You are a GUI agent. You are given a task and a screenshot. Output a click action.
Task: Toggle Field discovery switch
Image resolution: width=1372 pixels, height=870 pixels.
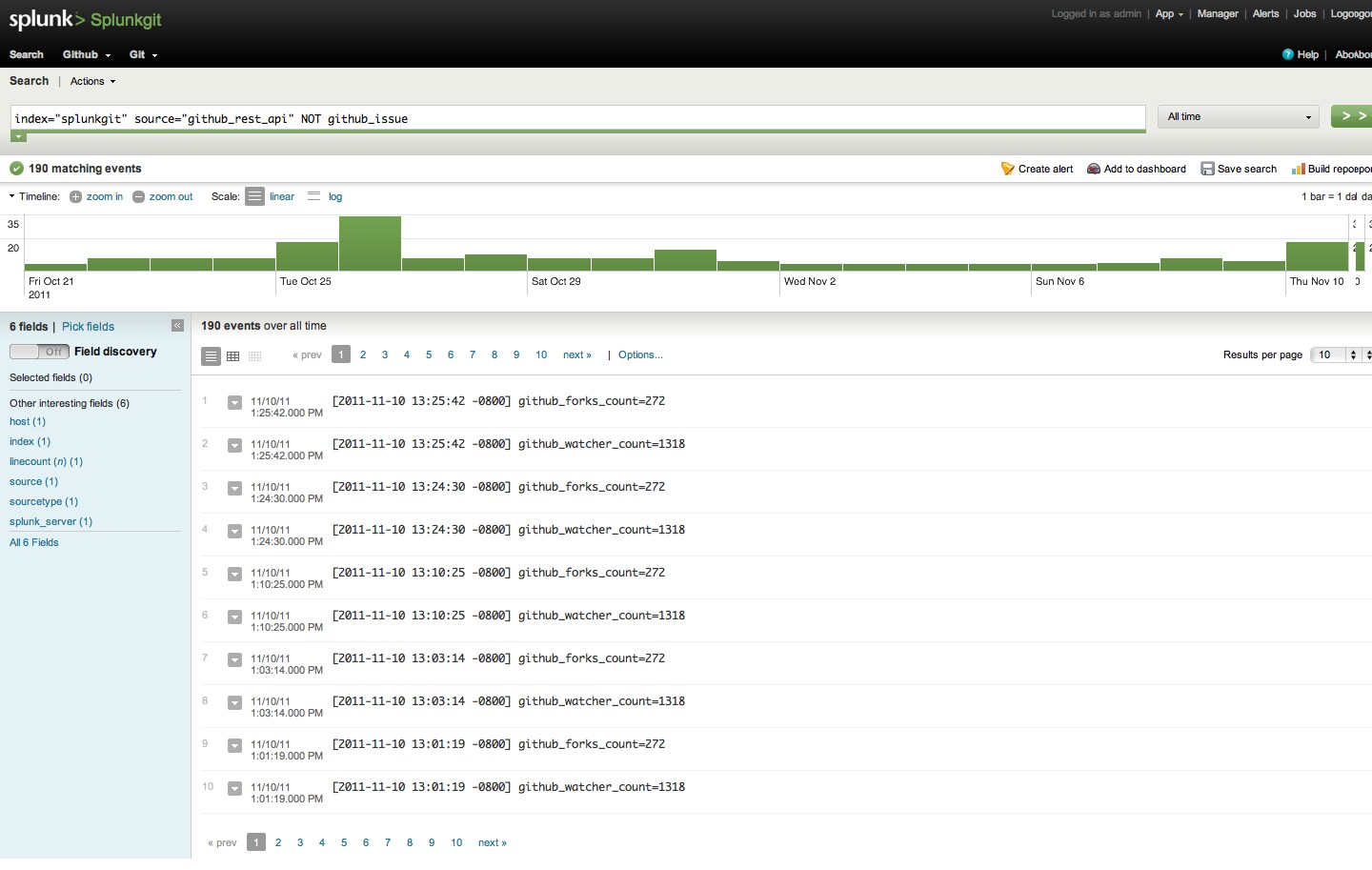[x=39, y=352]
